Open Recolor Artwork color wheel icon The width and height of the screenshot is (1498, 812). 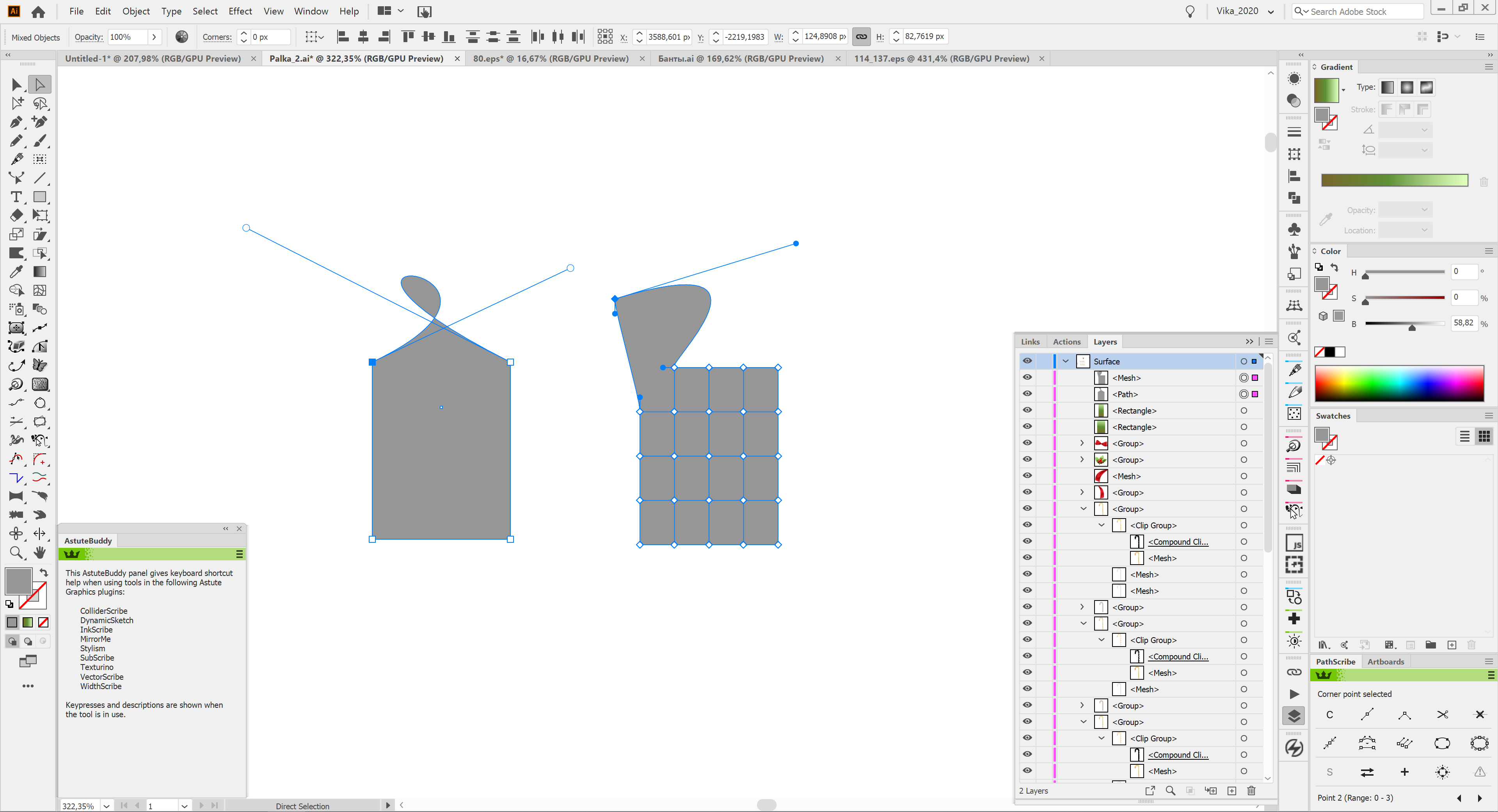click(x=181, y=37)
